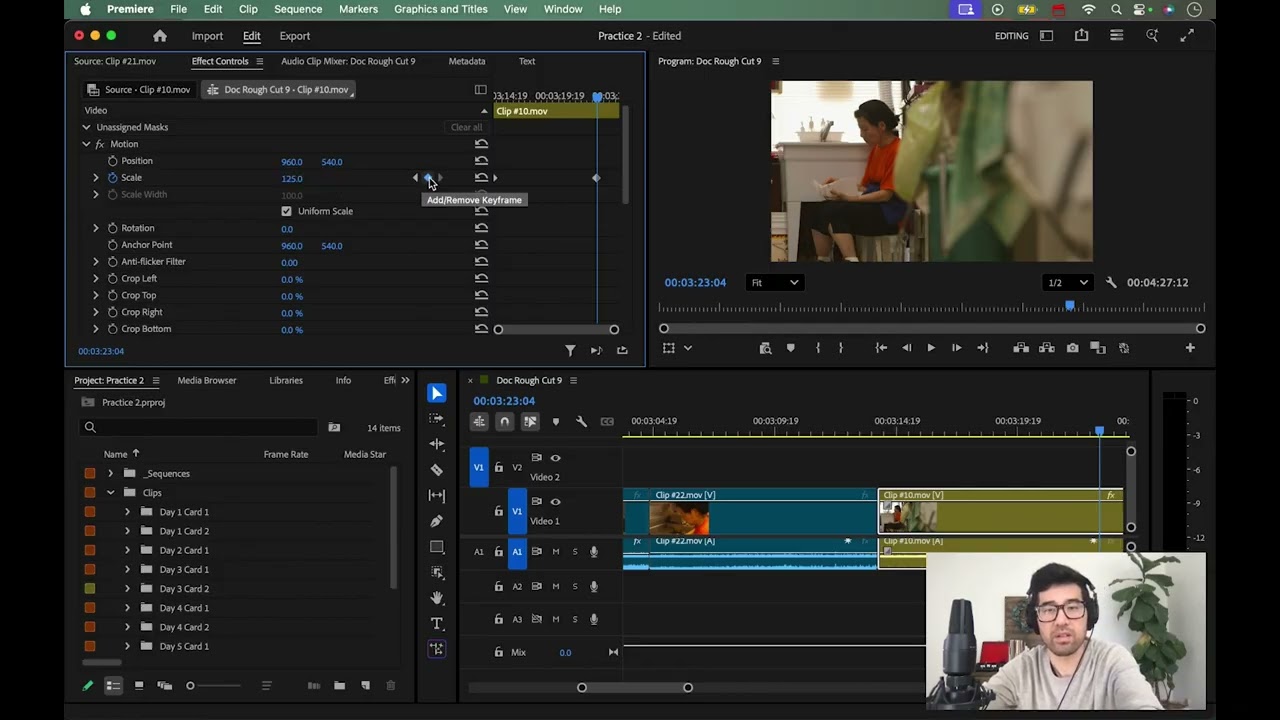The image size is (1280, 720).
Task: Switch to the Metadata tab
Action: coord(467,61)
